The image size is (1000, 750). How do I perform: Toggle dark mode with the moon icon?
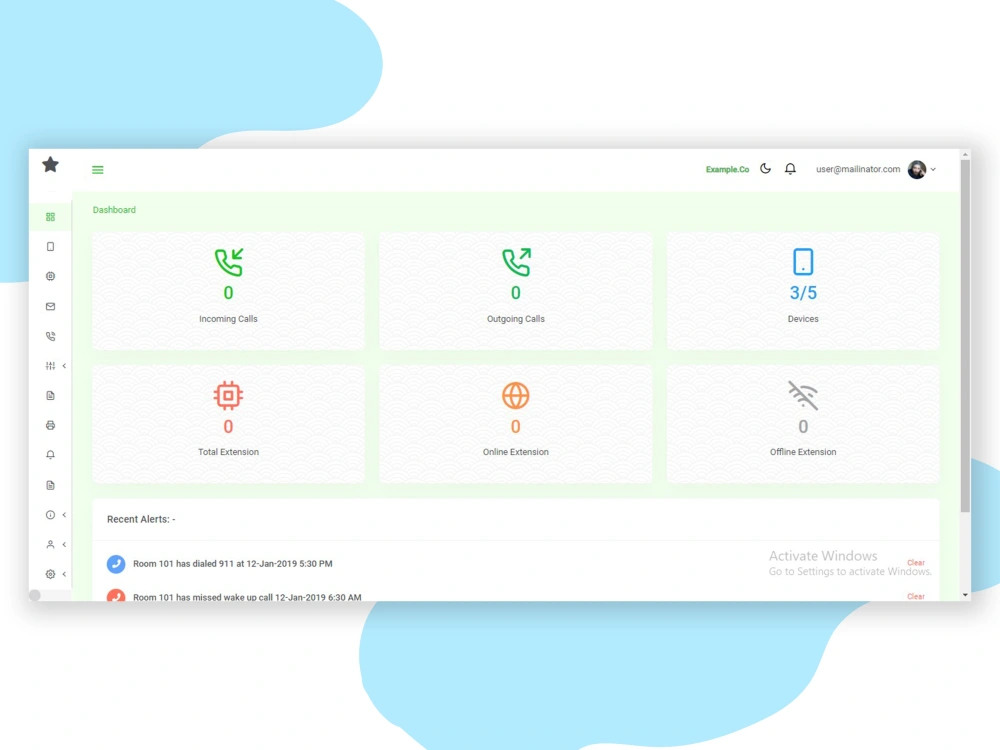pyautogui.click(x=765, y=169)
